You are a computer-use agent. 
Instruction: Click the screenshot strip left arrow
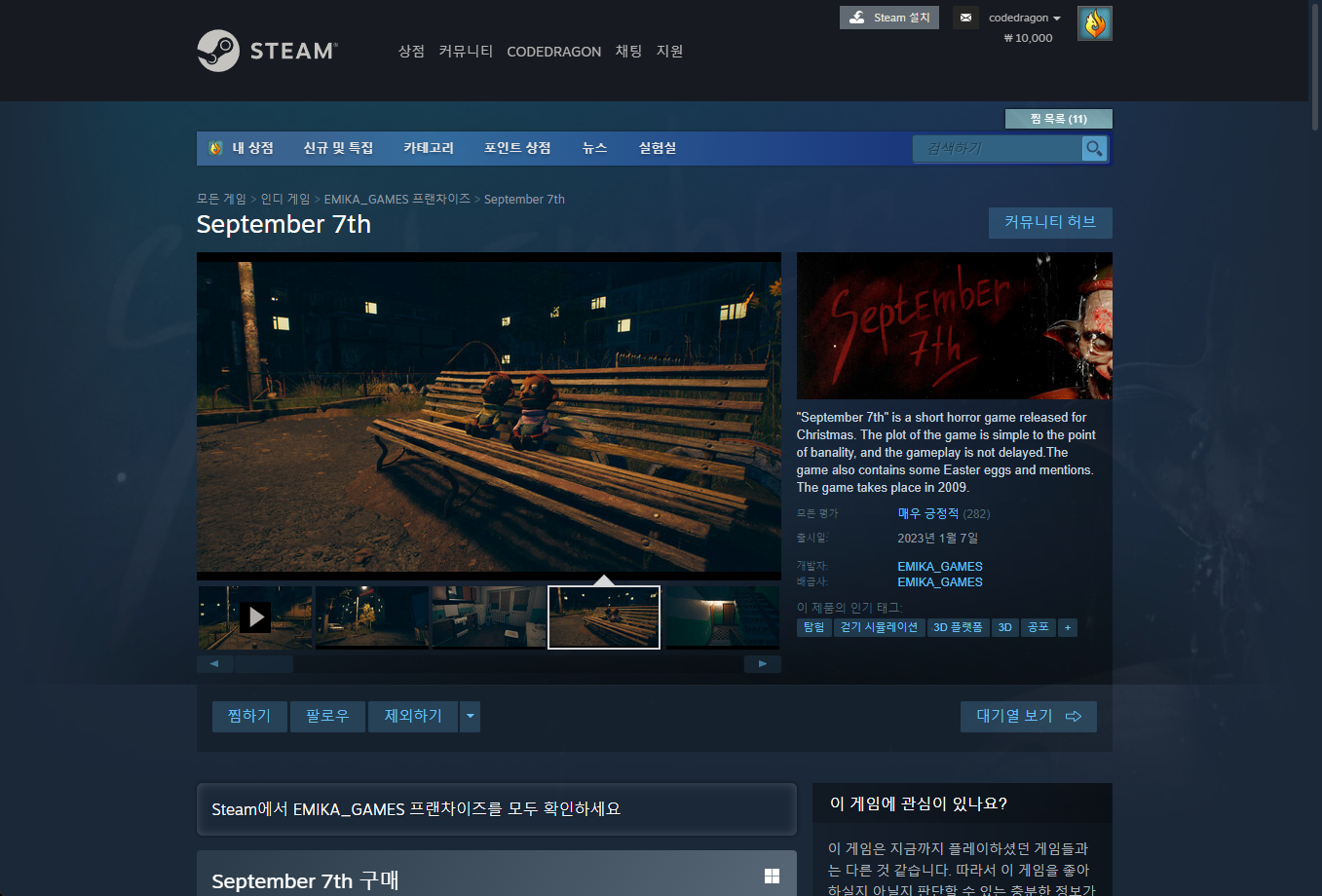pyautogui.click(x=214, y=664)
